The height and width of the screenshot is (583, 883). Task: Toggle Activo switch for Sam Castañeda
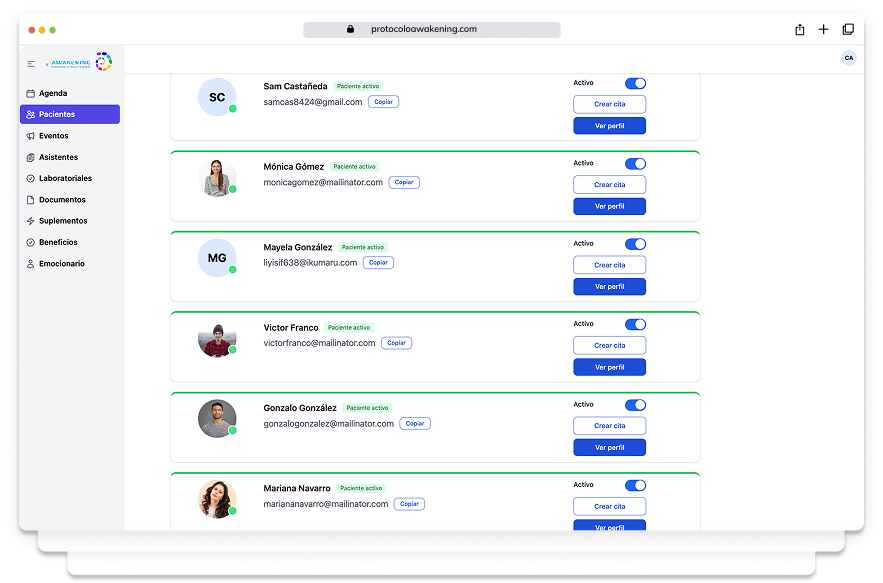(635, 83)
